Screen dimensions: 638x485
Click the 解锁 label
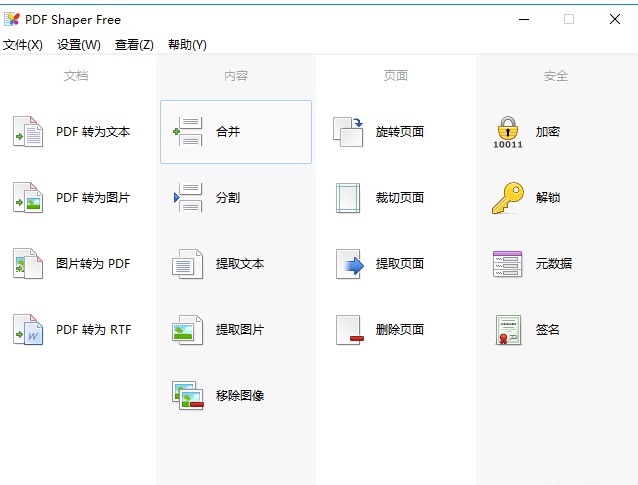(548, 197)
